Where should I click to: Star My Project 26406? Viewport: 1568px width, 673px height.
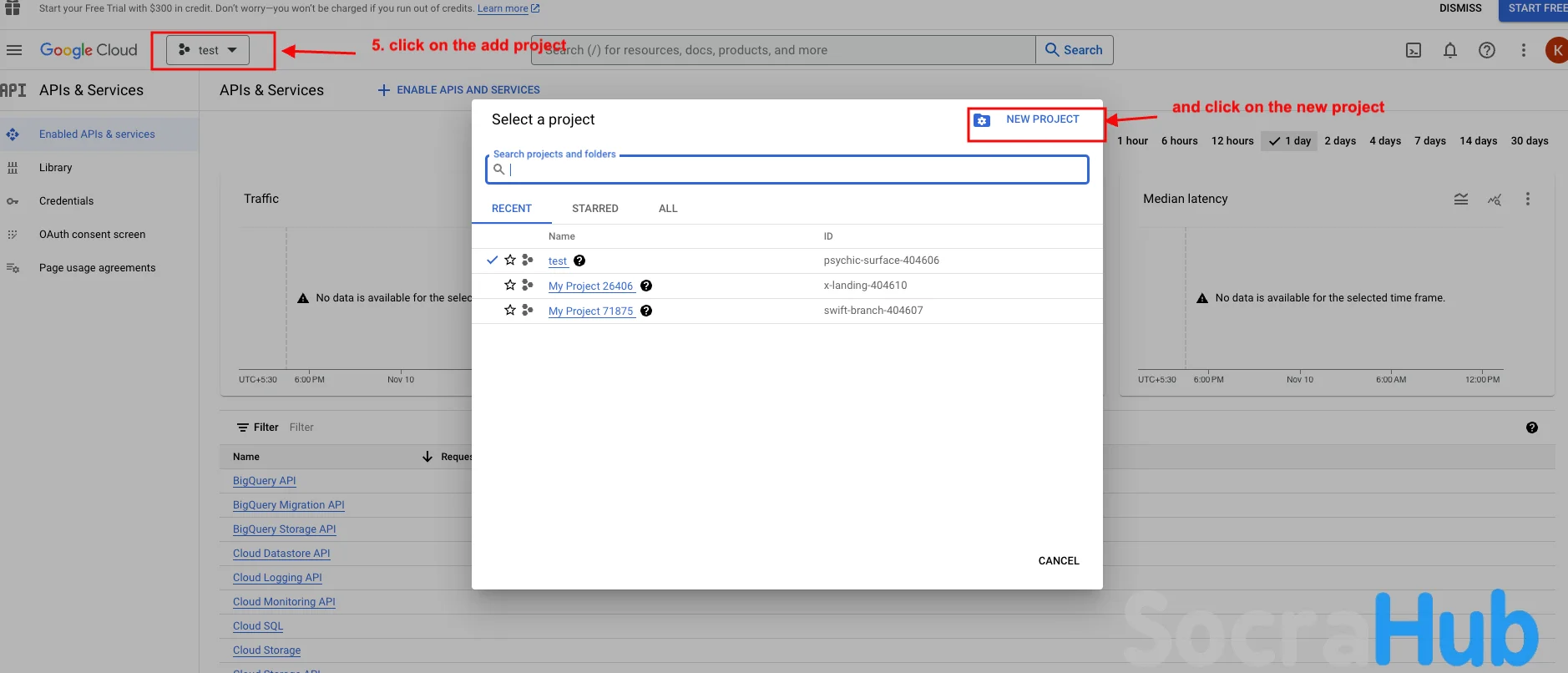pyautogui.click(x=510, y=286)
